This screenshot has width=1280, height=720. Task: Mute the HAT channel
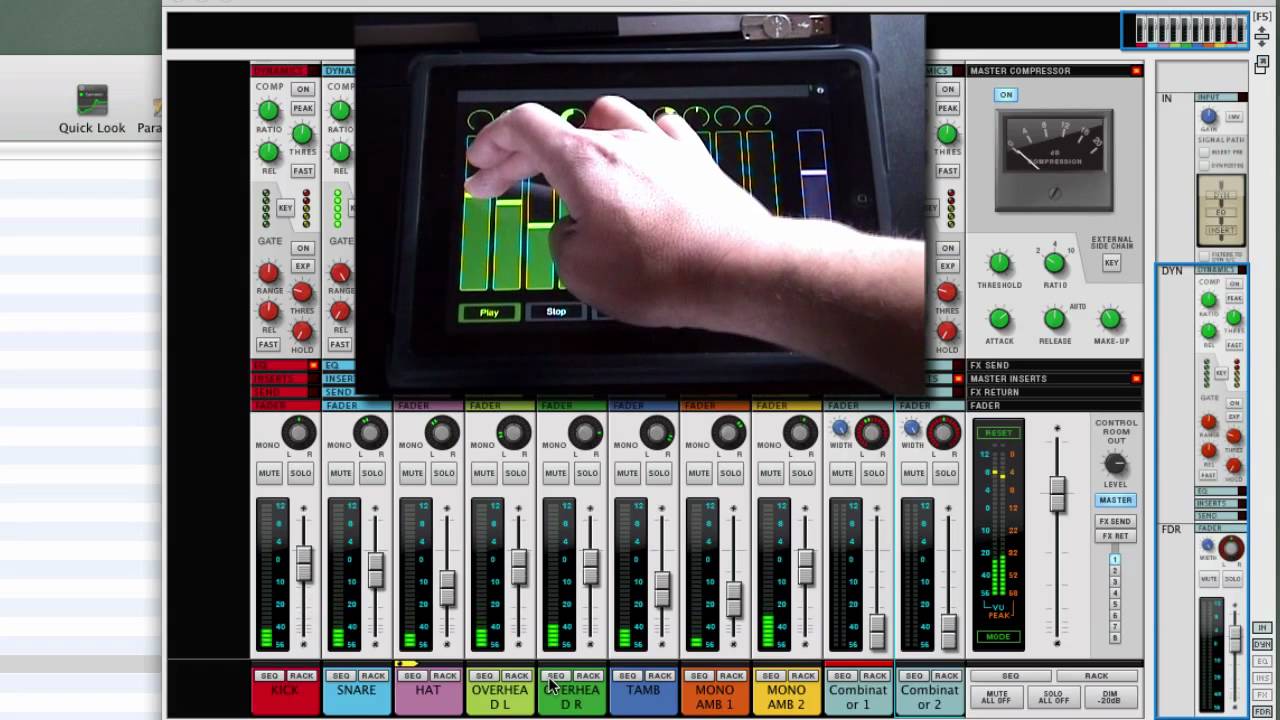point(412,473)
